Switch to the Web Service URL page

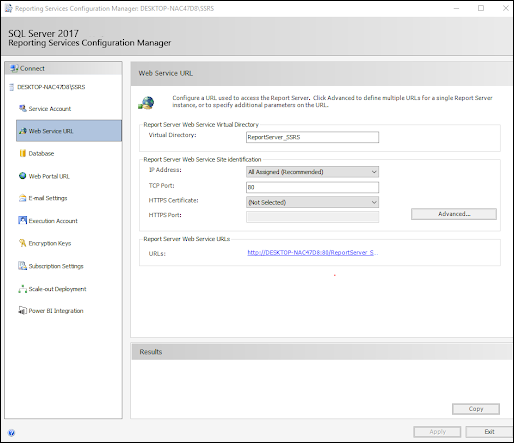[69, 131]
